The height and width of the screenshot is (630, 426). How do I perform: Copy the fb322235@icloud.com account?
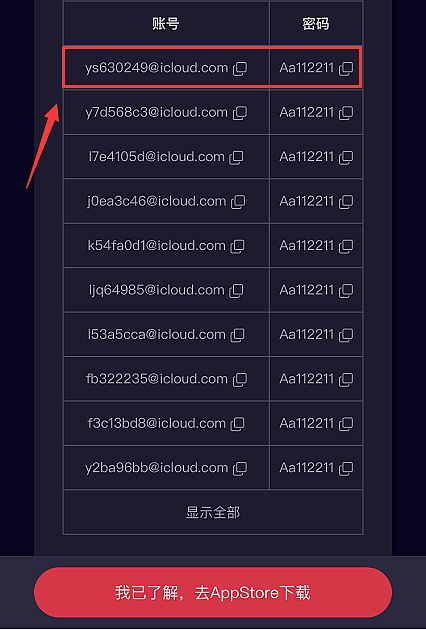(x=240, y=380)
